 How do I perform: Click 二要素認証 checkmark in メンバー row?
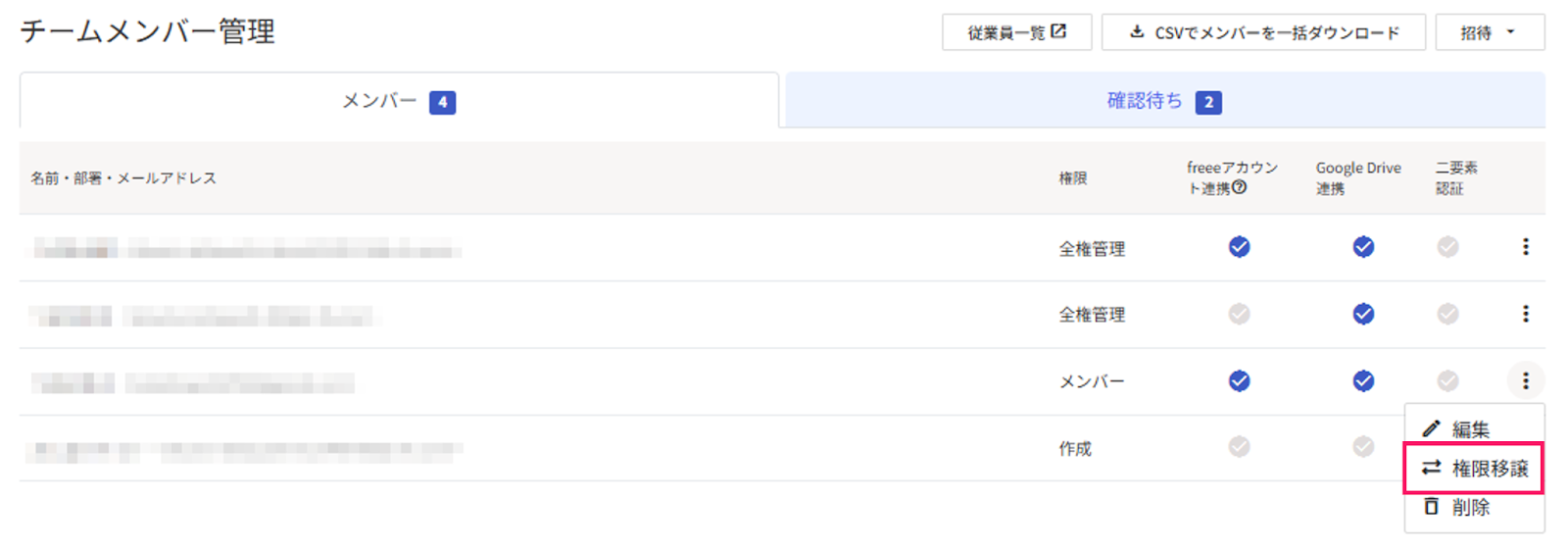pyautogui.click(x=1447, y=380)
